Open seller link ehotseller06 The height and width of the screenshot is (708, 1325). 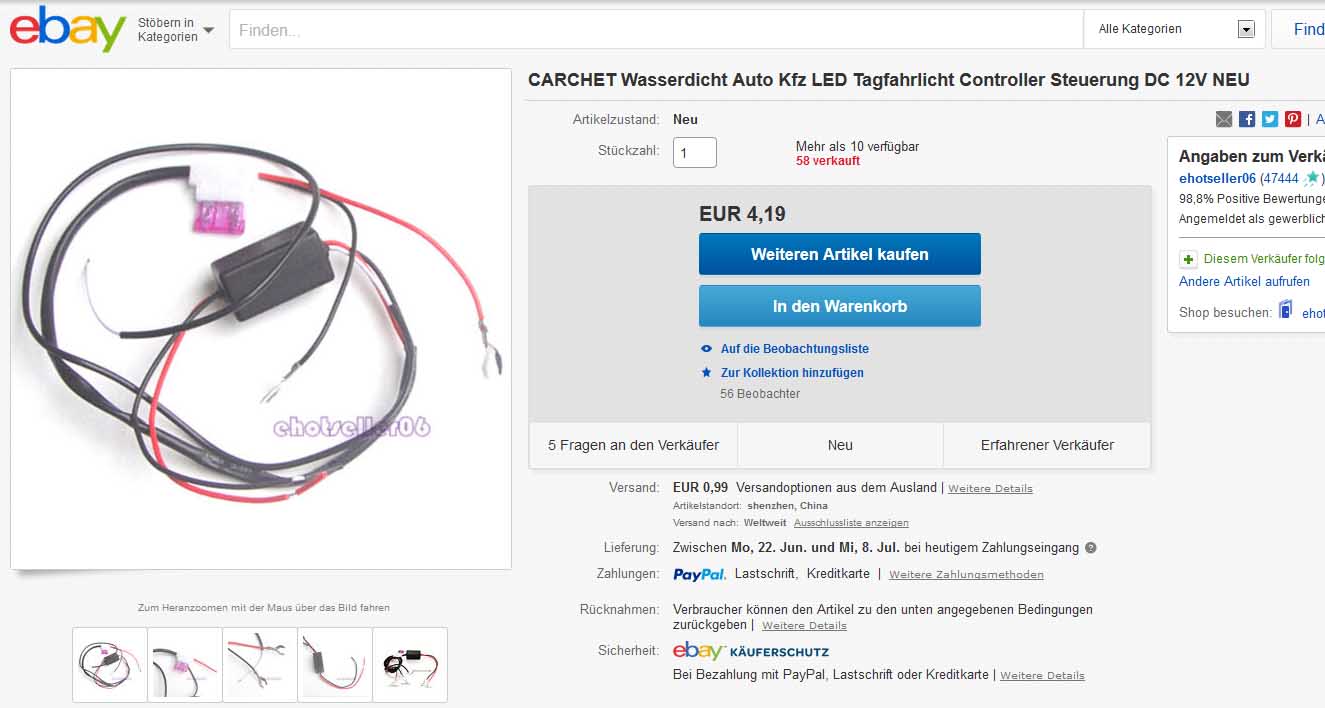point(1217,178)
